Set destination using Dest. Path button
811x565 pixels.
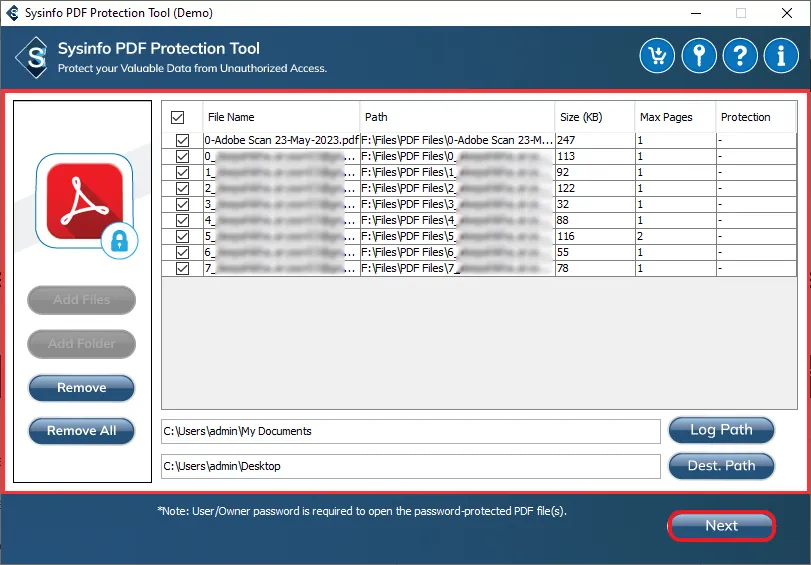point(721,466)
